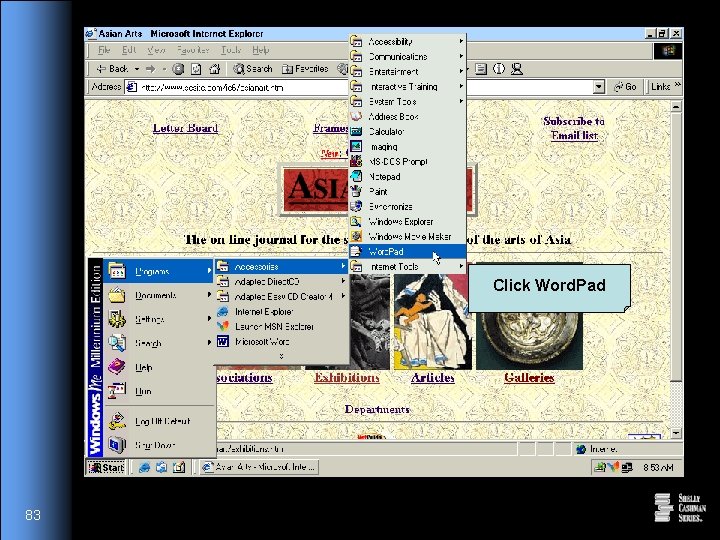
Task: Click the Outlook Express quick launch icon
Action: pos(161,467)
